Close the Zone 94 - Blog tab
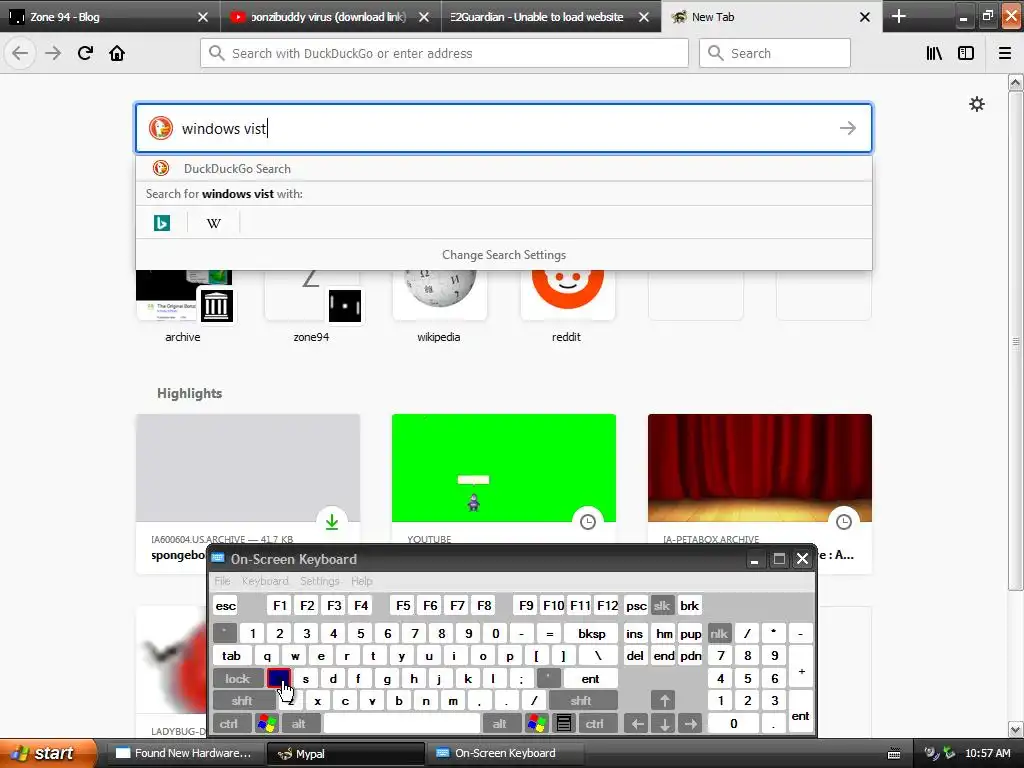Viewport: 1024px width, 768px height. tap(202, 17)
